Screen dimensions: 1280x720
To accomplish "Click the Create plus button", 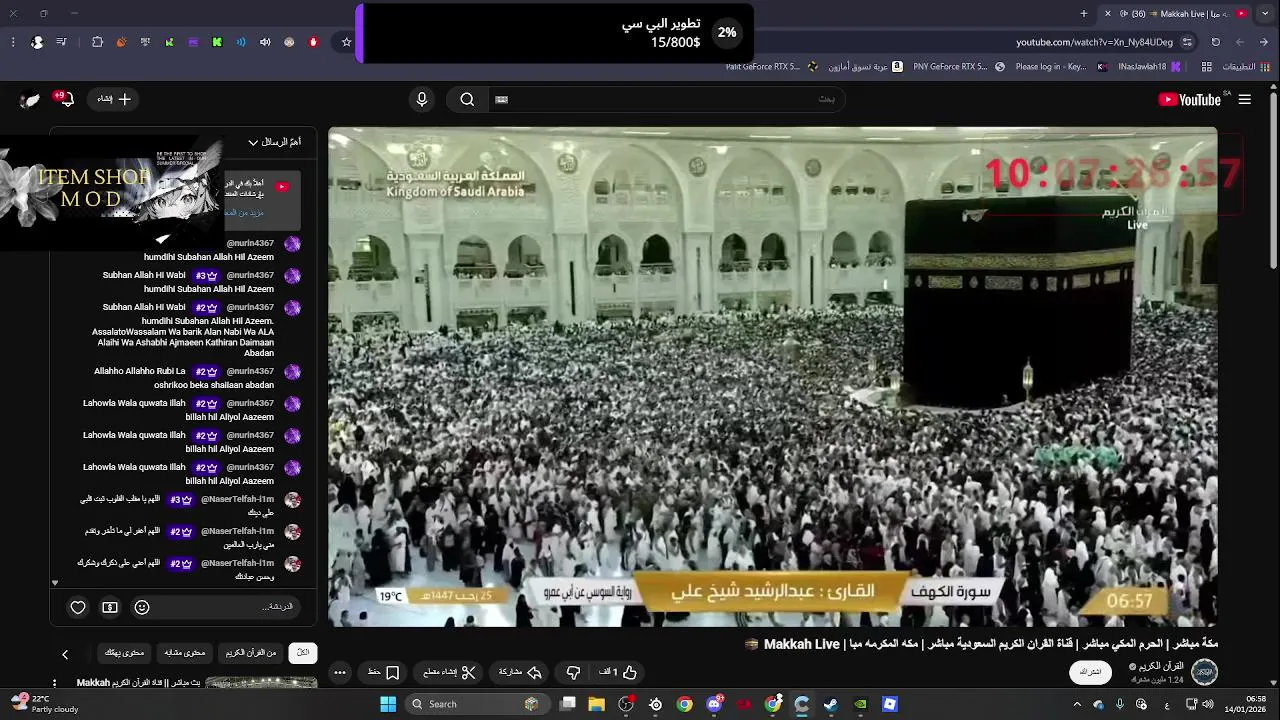I will [x=114, y=99].
